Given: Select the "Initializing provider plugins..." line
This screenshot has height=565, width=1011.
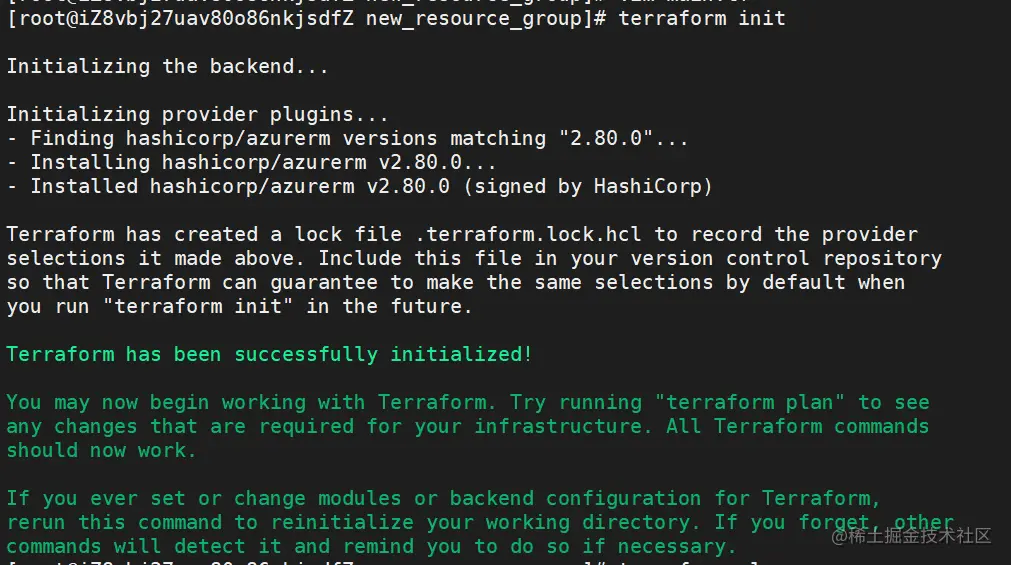Looking at the screenshot, I should coord(197,115).
